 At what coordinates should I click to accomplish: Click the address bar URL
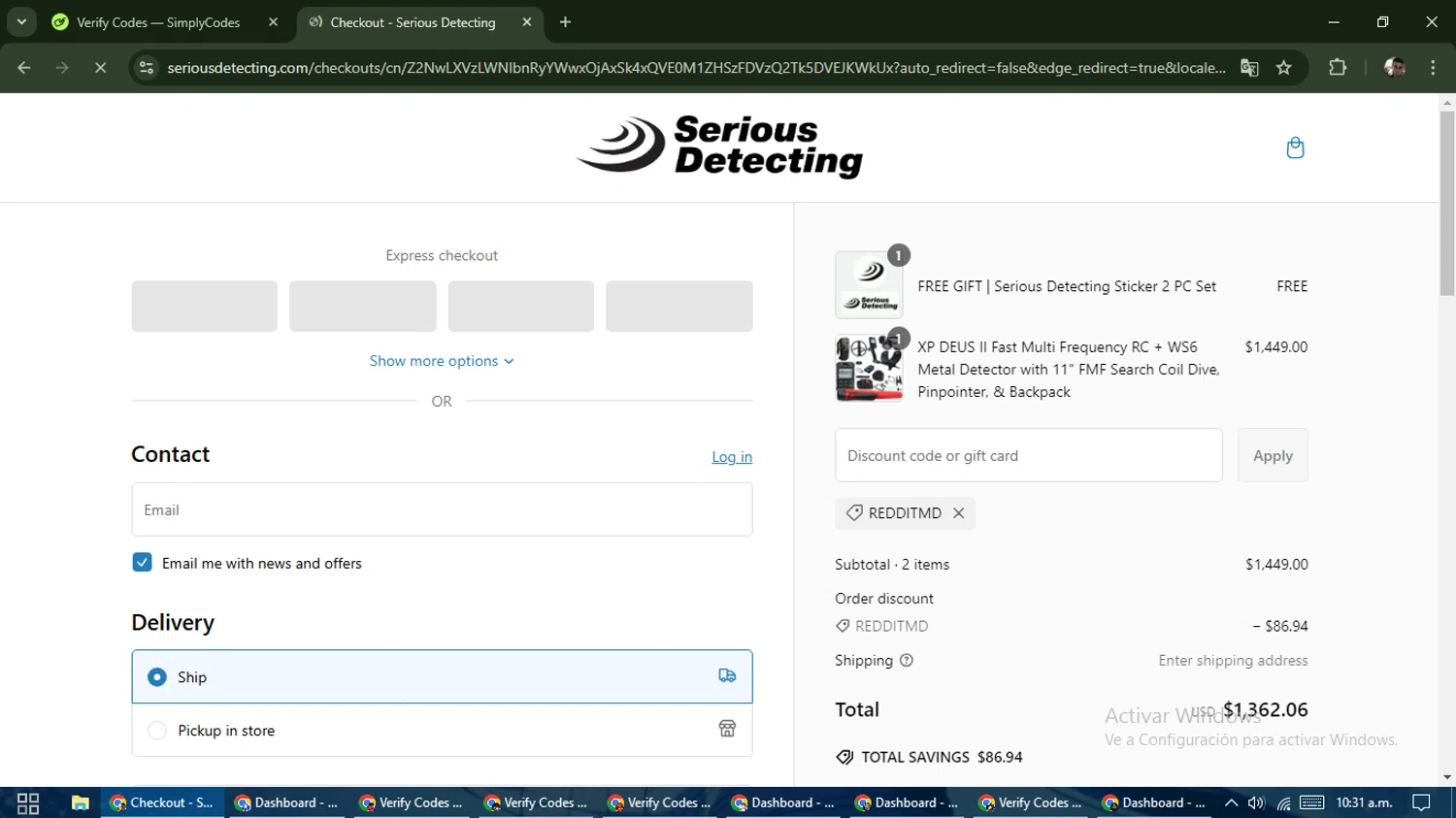click(x=696, y=67)
